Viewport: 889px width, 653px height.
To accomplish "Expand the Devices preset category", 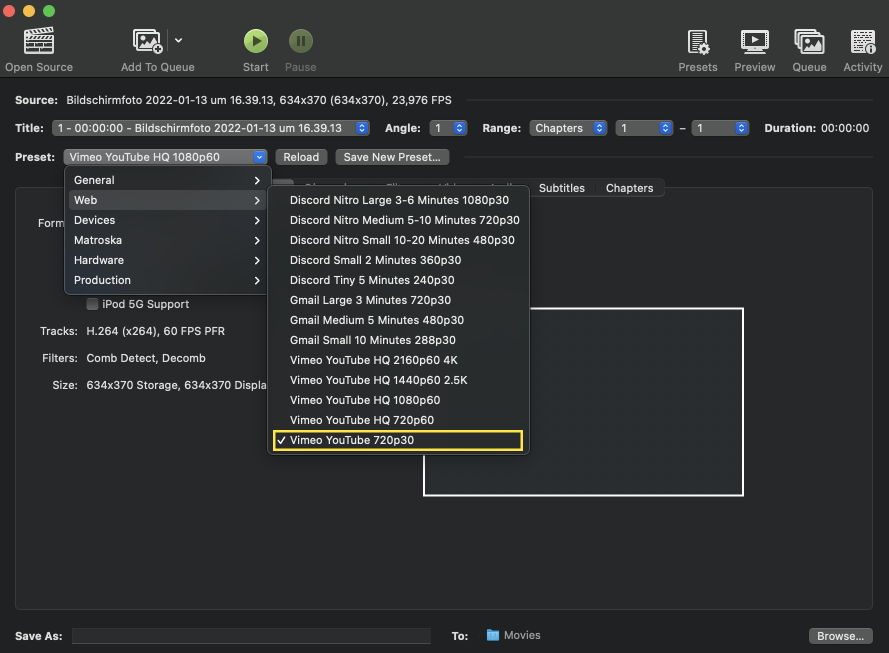I will (x=167, y=220).
